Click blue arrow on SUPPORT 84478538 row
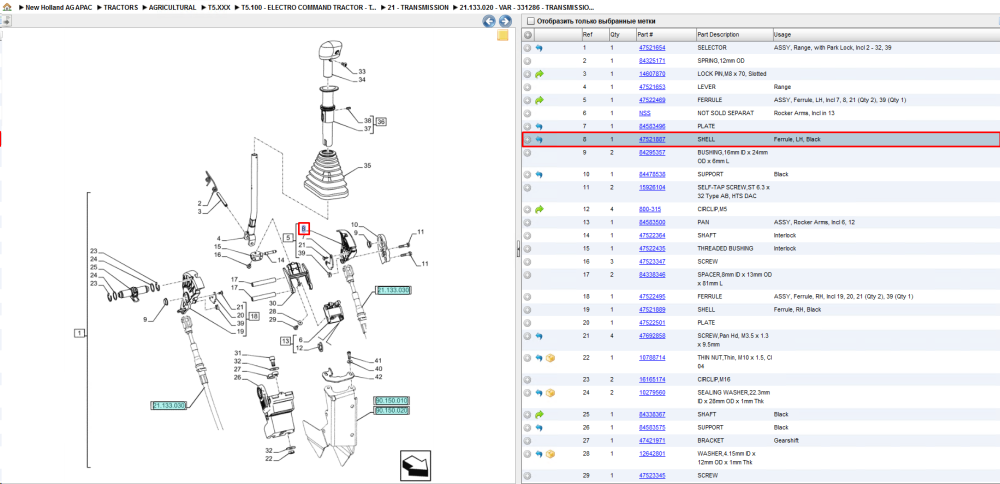The width and height of the screenshot is (1000, 484). point(539,174)
